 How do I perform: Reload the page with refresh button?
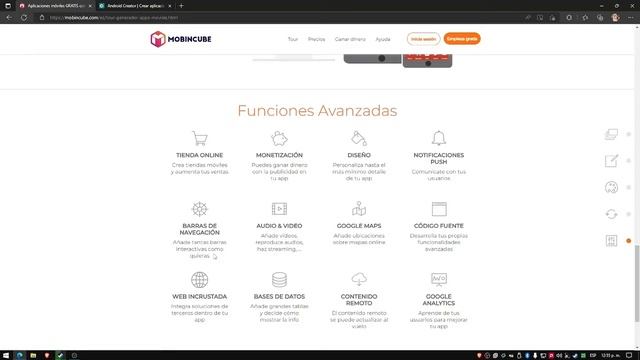click(24, 18)
